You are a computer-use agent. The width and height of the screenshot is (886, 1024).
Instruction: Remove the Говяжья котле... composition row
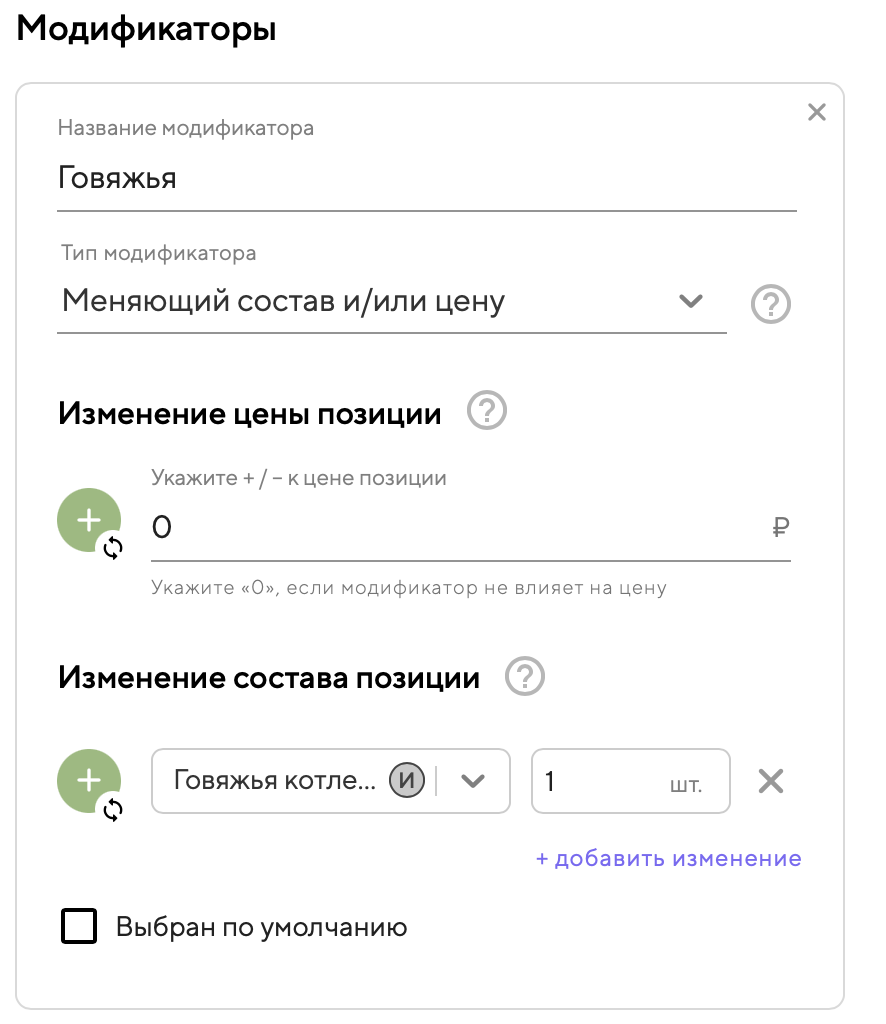tap(770, 781)
